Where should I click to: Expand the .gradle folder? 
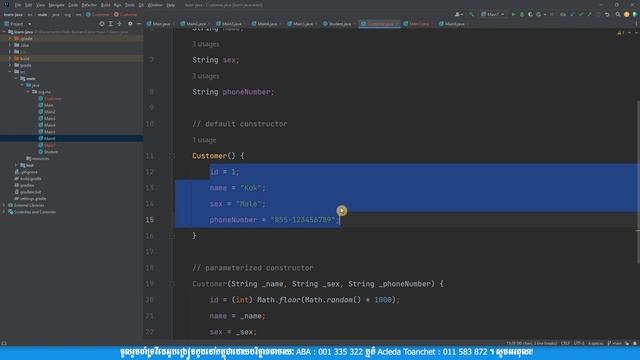point(11,38)
